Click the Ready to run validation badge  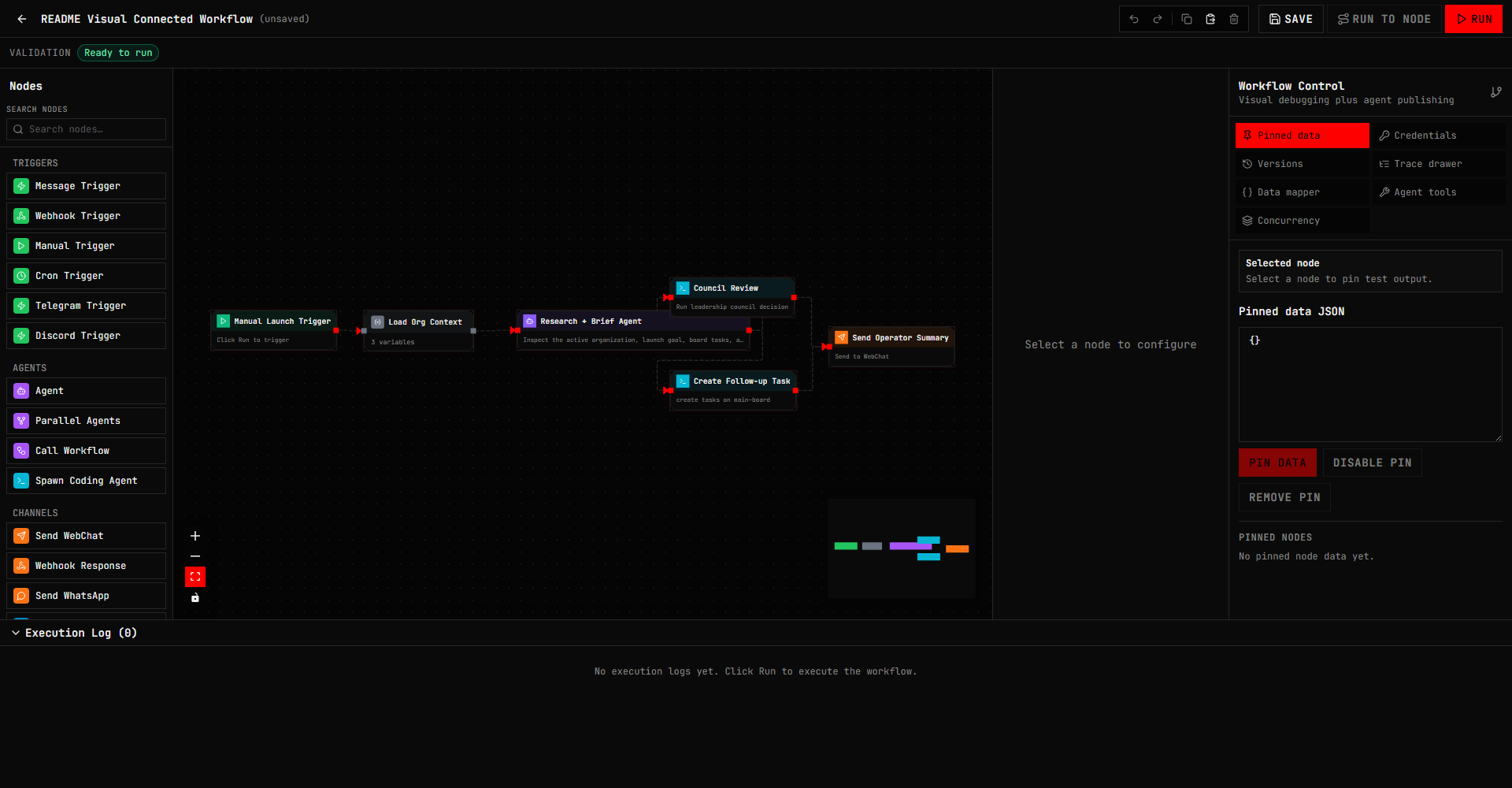118,53
